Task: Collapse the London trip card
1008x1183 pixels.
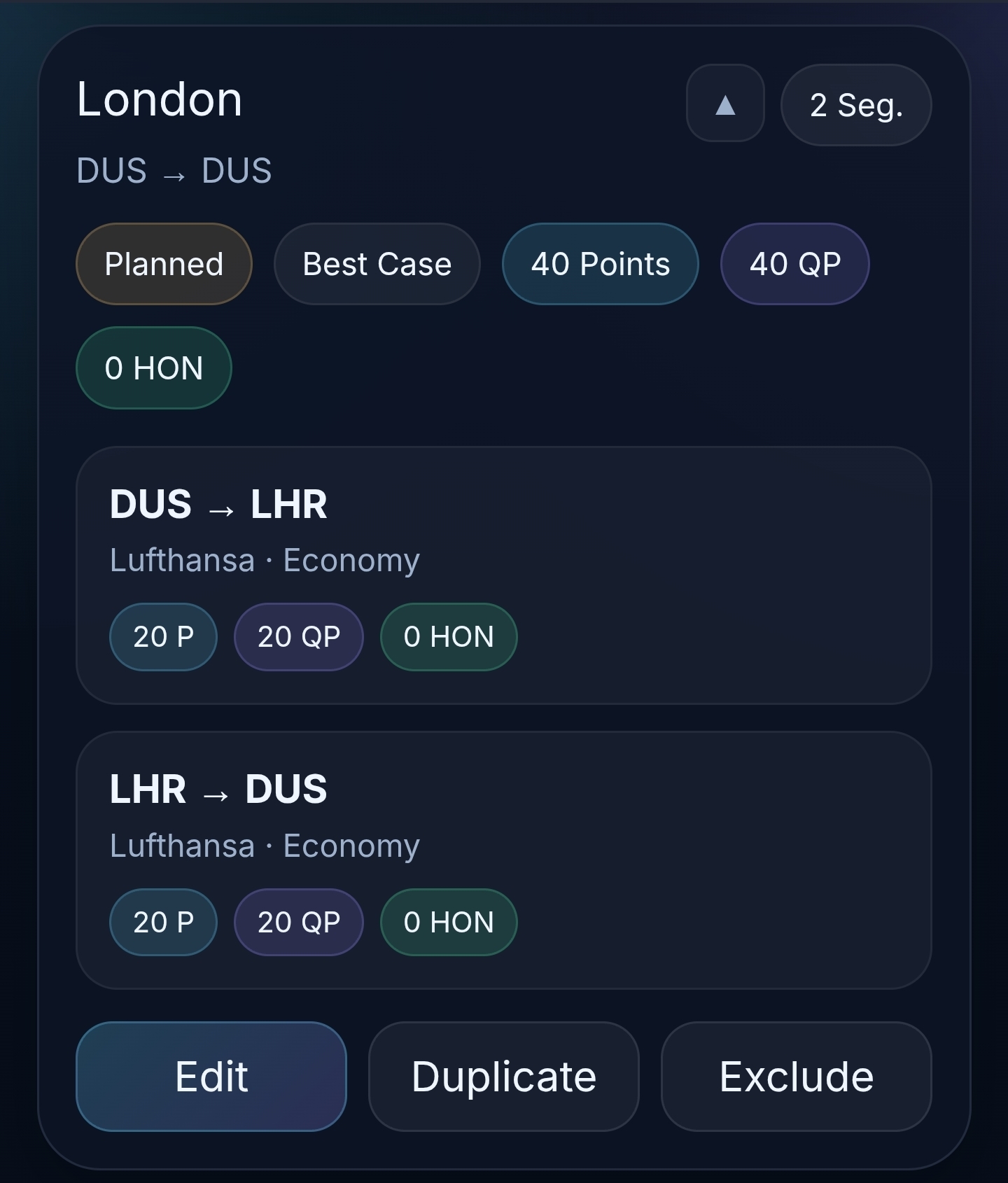Action: click(724, 104)
